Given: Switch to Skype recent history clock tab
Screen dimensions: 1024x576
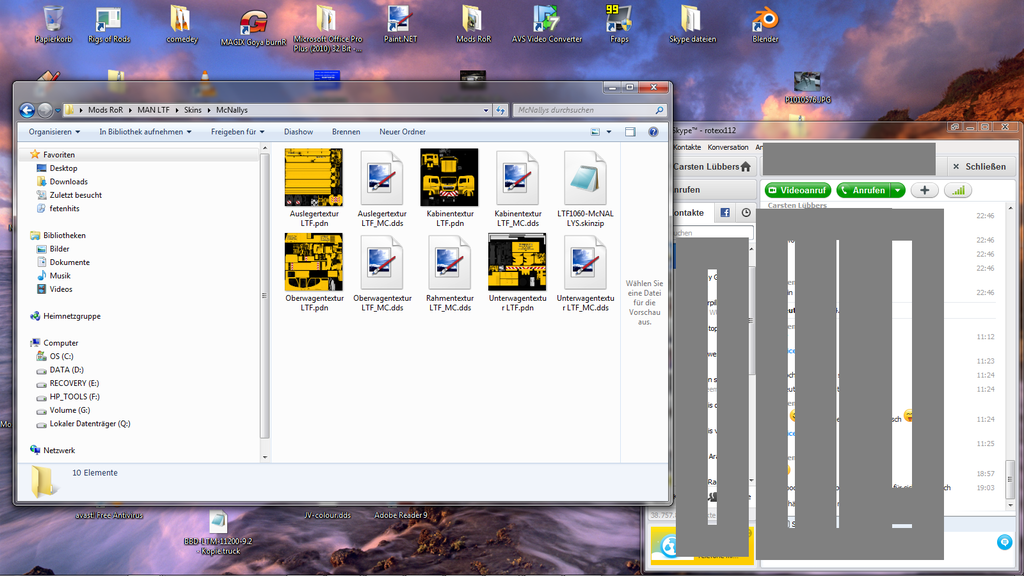Looking at the screenshot, I should pyautogui.click(x=746, y=213).
